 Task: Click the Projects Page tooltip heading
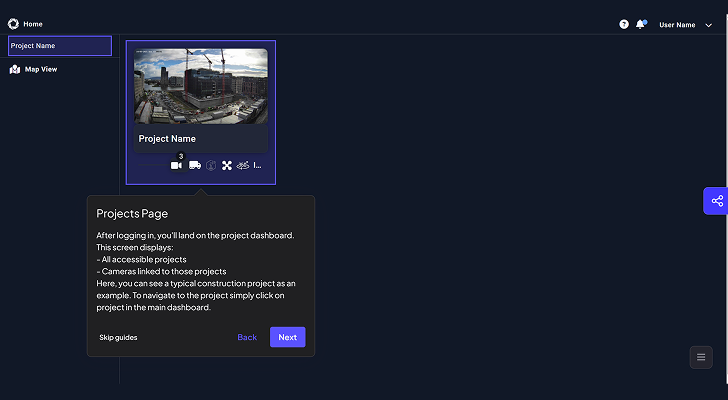tap(132, 214)
